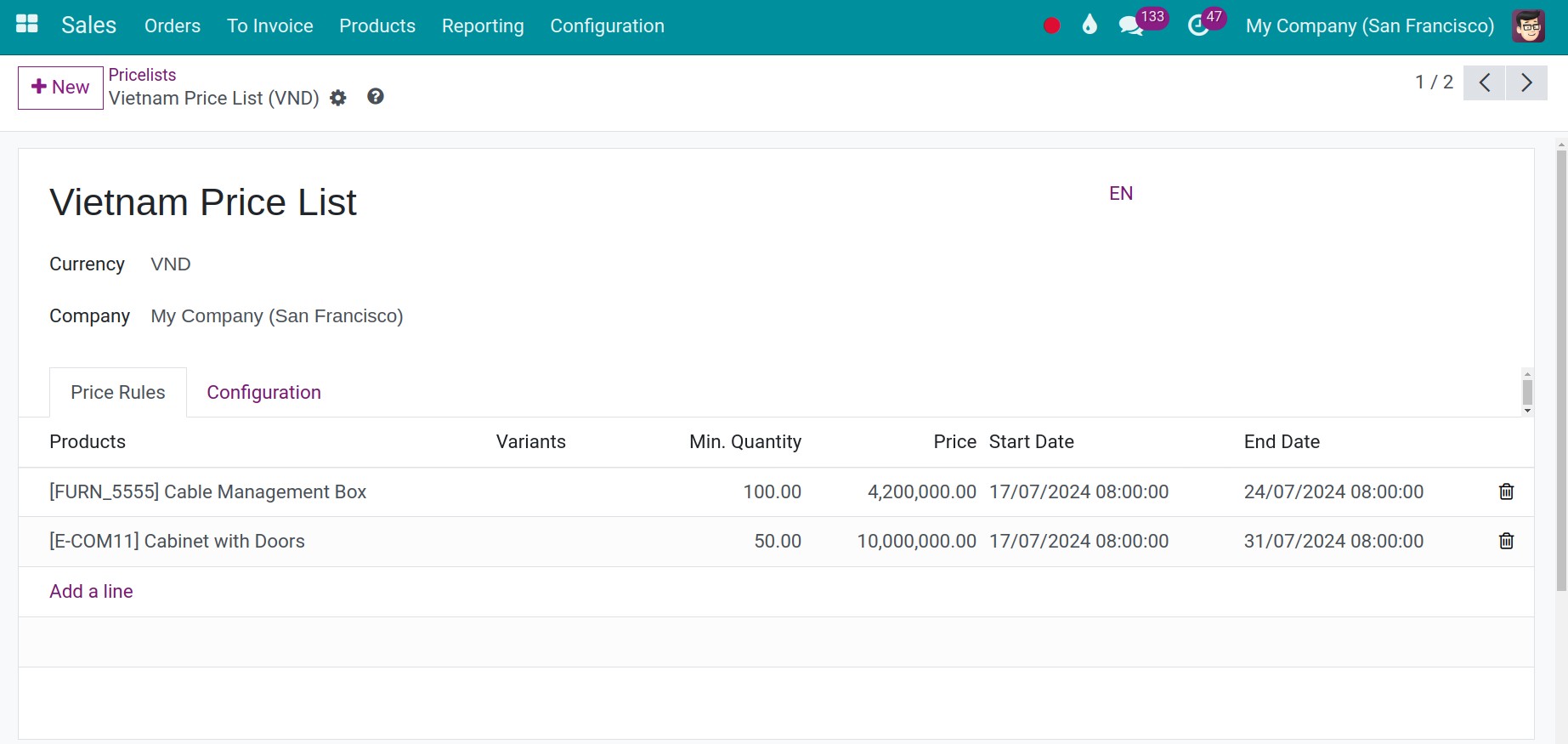Sort by Price column header
This screenshot has height=744, width=1568.
click(954, 441)
